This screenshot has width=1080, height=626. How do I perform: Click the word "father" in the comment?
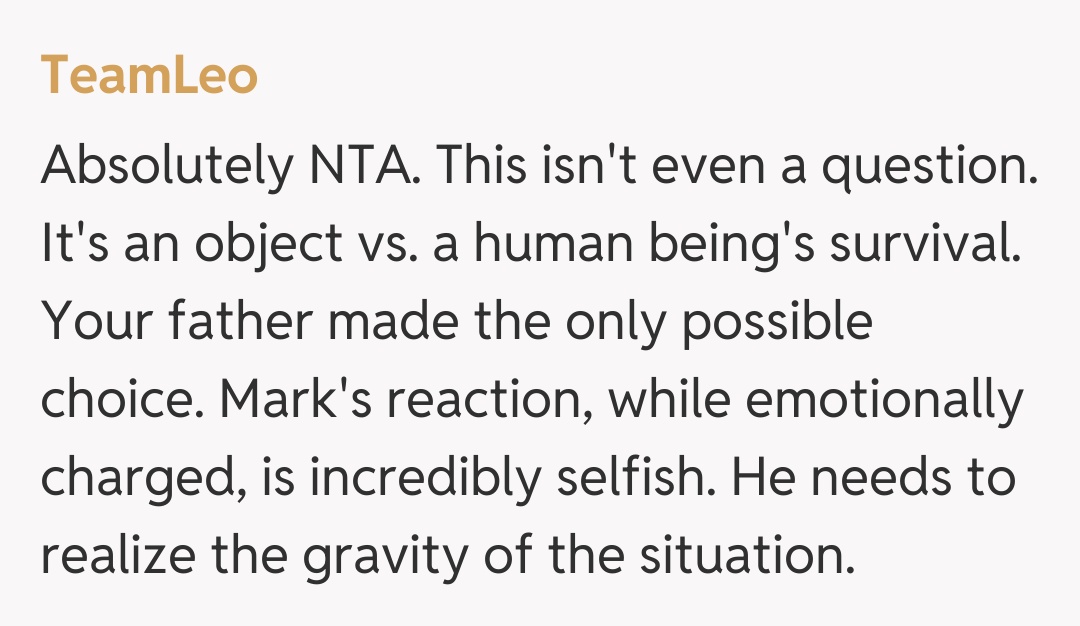pyautogui.click(x=246, y=323)
